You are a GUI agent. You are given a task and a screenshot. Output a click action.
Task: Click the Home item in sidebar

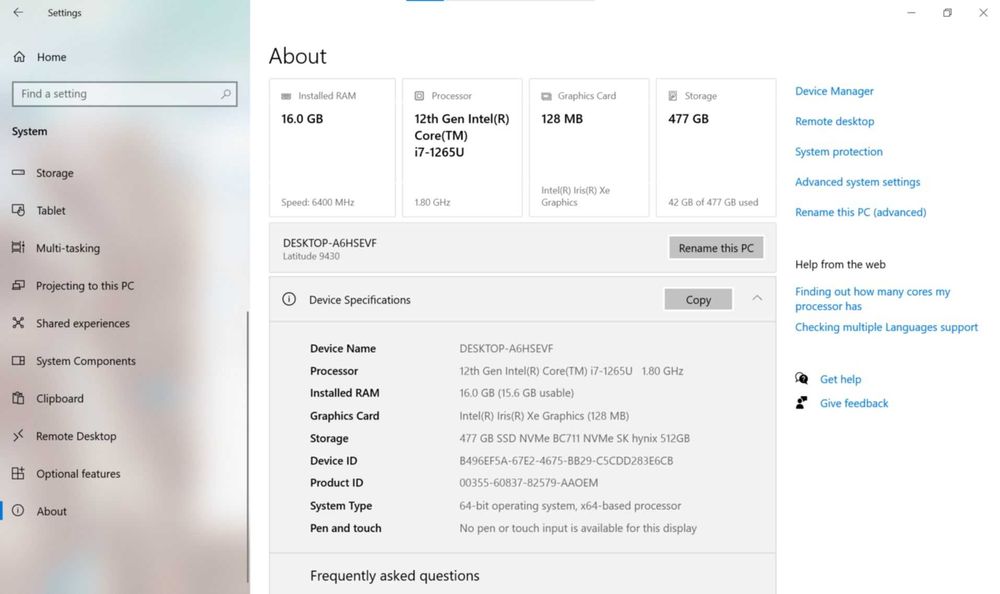(x=123, y=57)
